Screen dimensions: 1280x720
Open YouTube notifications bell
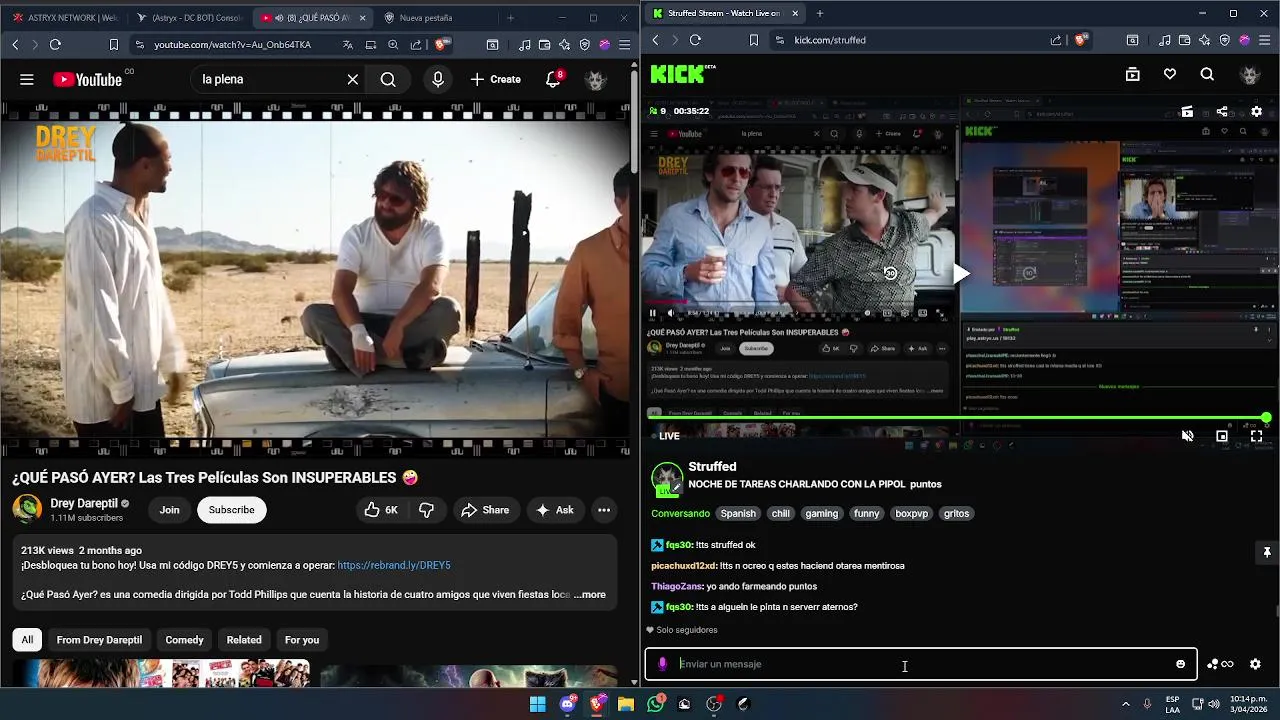pyautogui.click(x=553, y=79)
